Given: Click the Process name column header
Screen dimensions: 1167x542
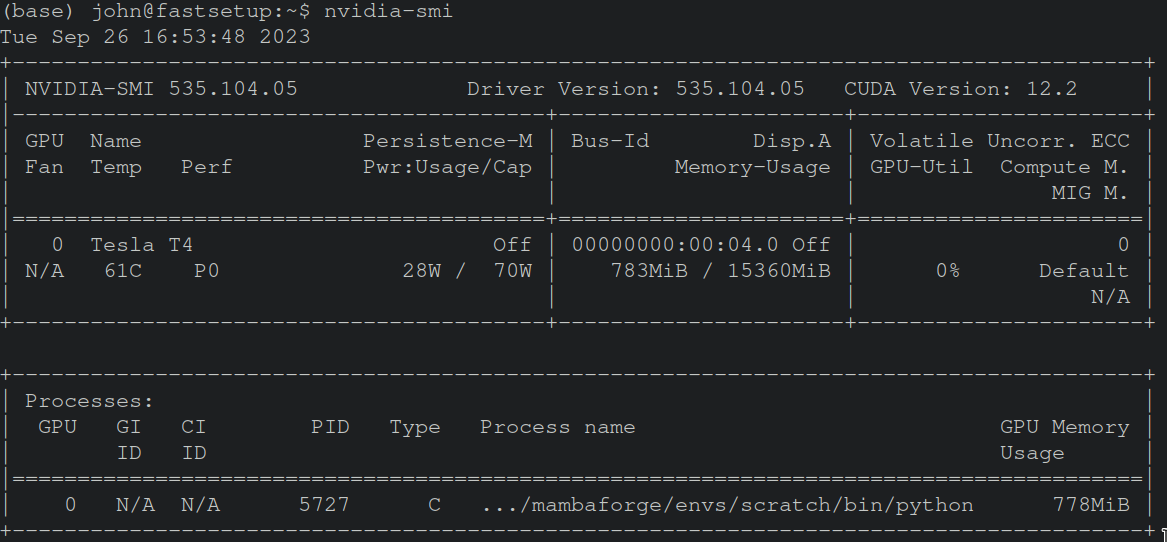Looking at the screenshot, I should point(557,427).
